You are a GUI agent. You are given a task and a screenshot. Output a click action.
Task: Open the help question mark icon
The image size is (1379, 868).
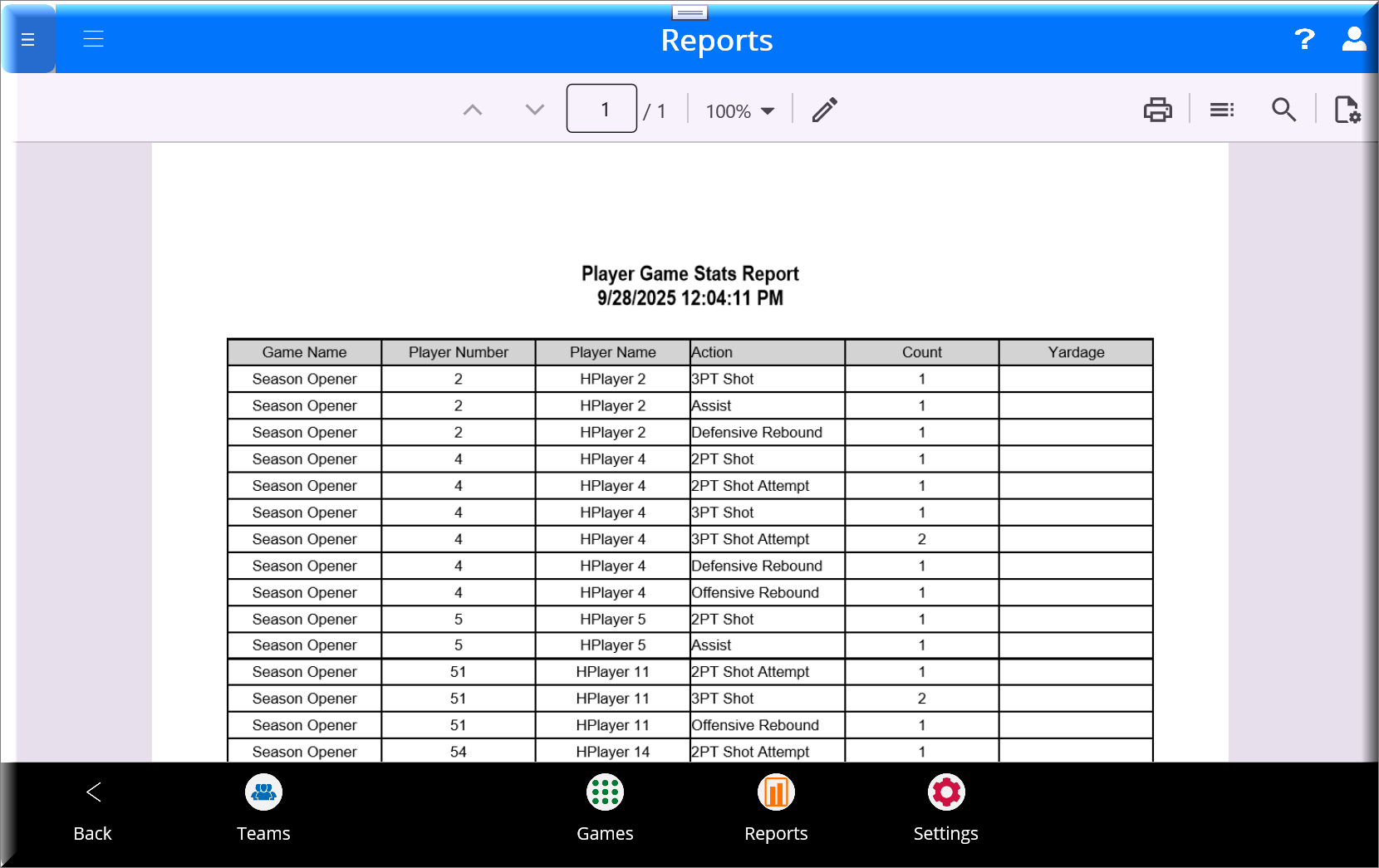pyautogui.click(x=1304, y=39)
